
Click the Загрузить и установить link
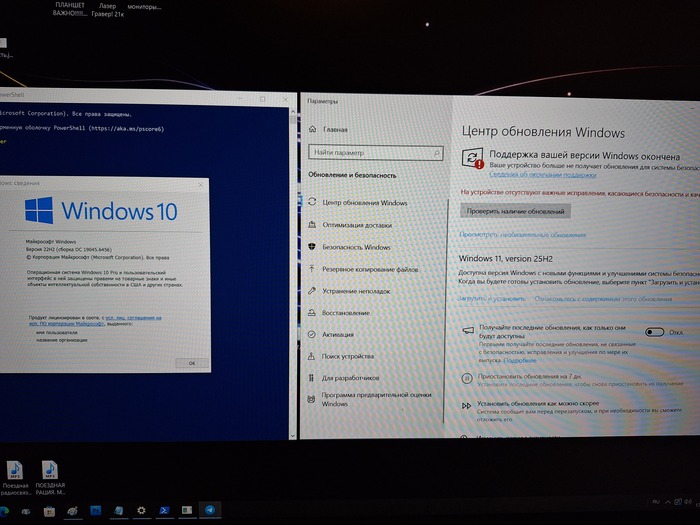tap(492, 299)
